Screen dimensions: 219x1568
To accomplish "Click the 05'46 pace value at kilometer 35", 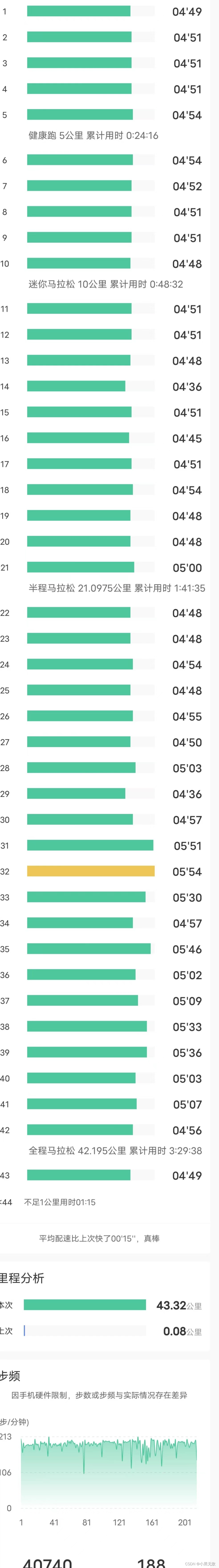I will 187,949.
